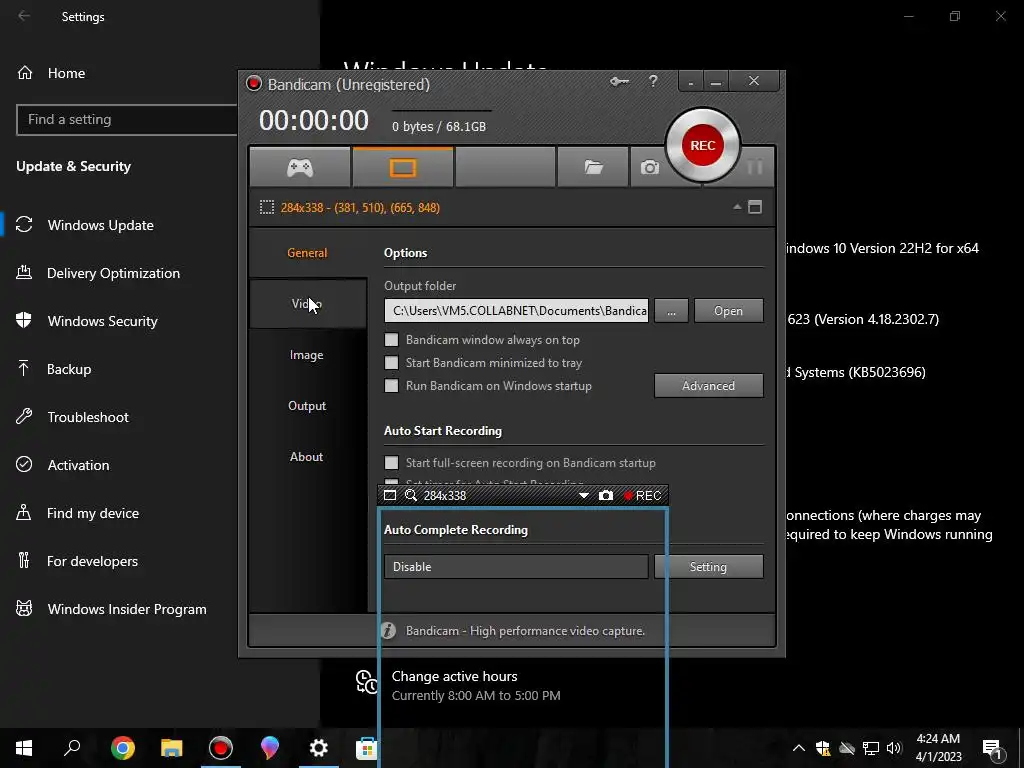This screenshot has width=1024, height=768.
Task: Click the Find a setting search box
Action: point(128,120)
